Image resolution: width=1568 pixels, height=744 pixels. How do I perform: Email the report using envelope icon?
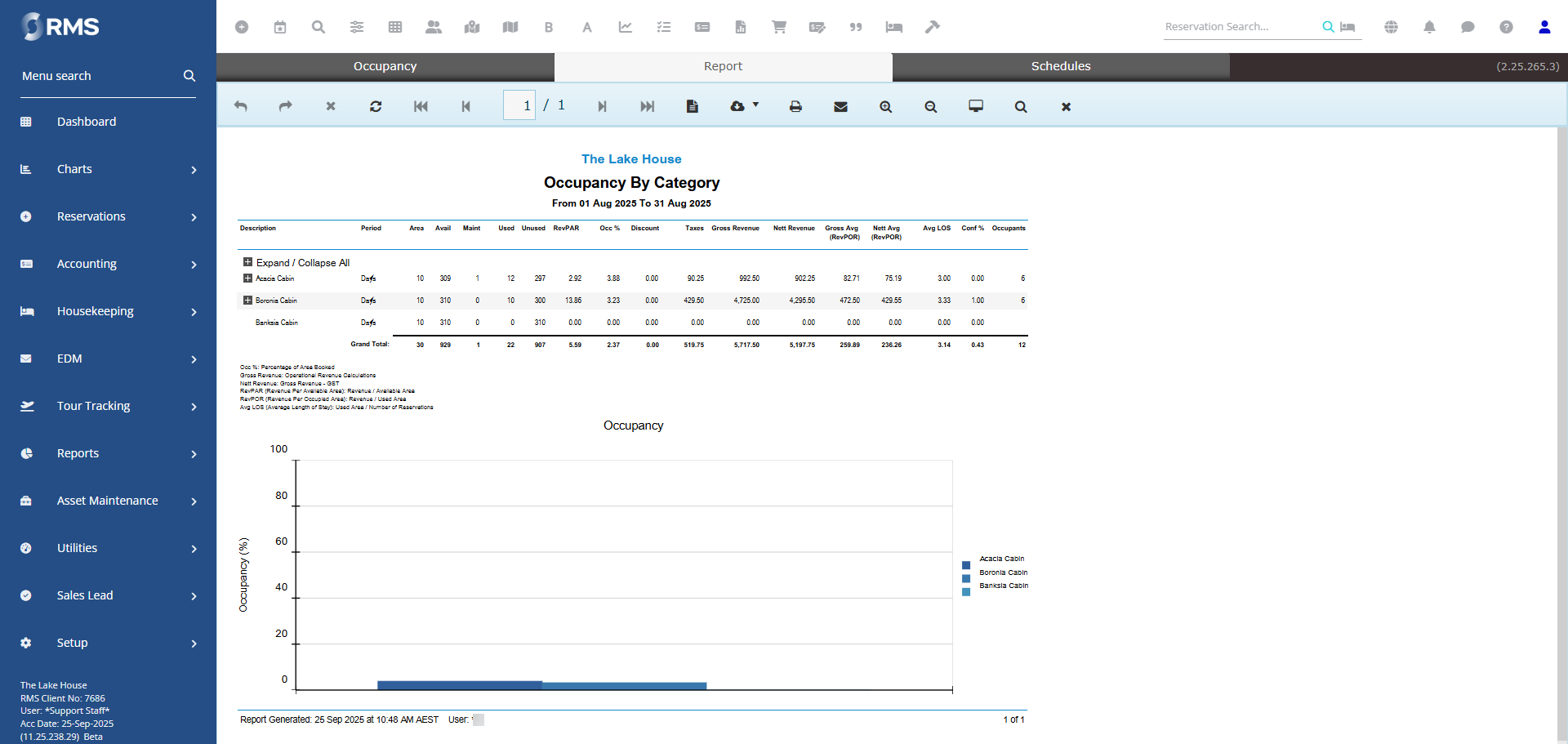[840, 106]
